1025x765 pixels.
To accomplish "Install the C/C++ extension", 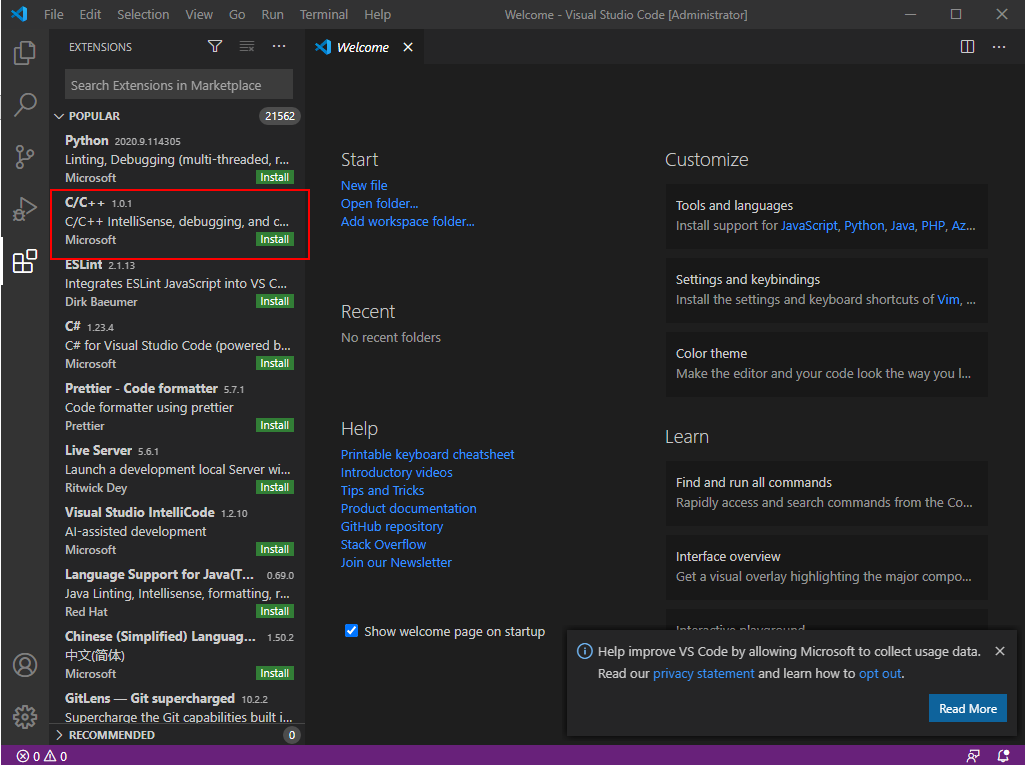I will coord(274,240).
